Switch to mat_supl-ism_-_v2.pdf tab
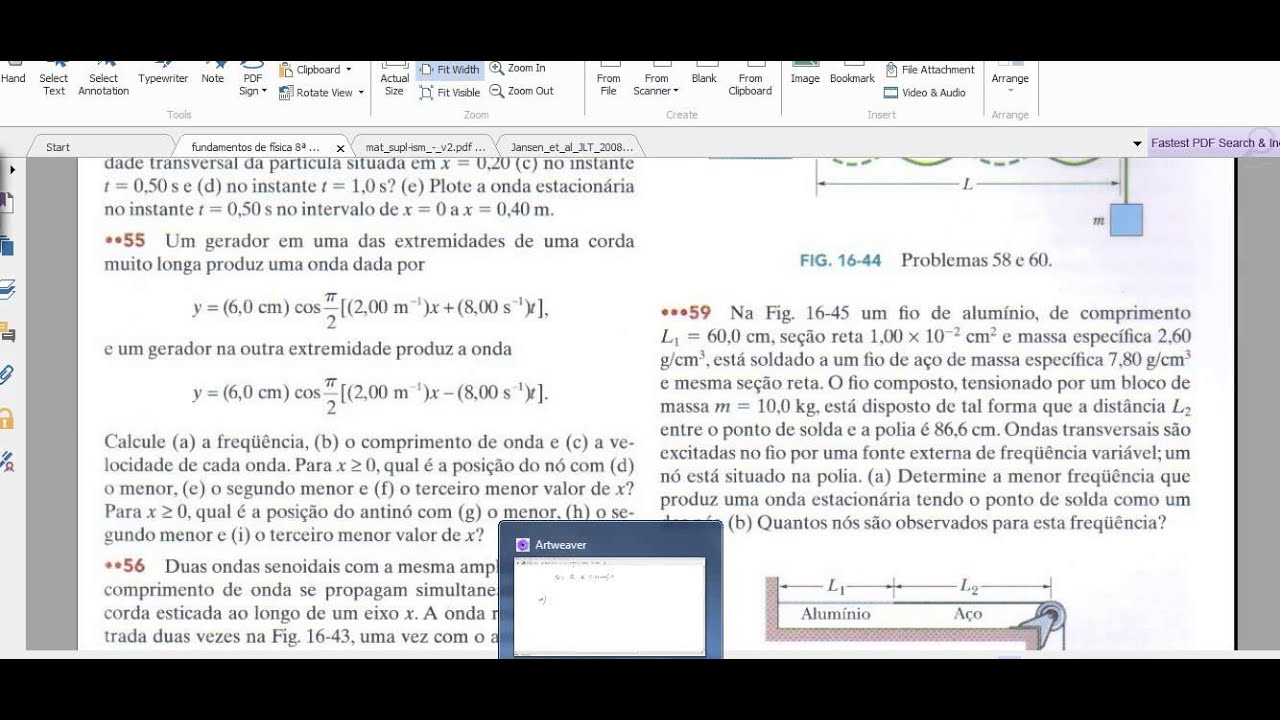Viewport: 1280px width, 720px height. tap(426, 147)
